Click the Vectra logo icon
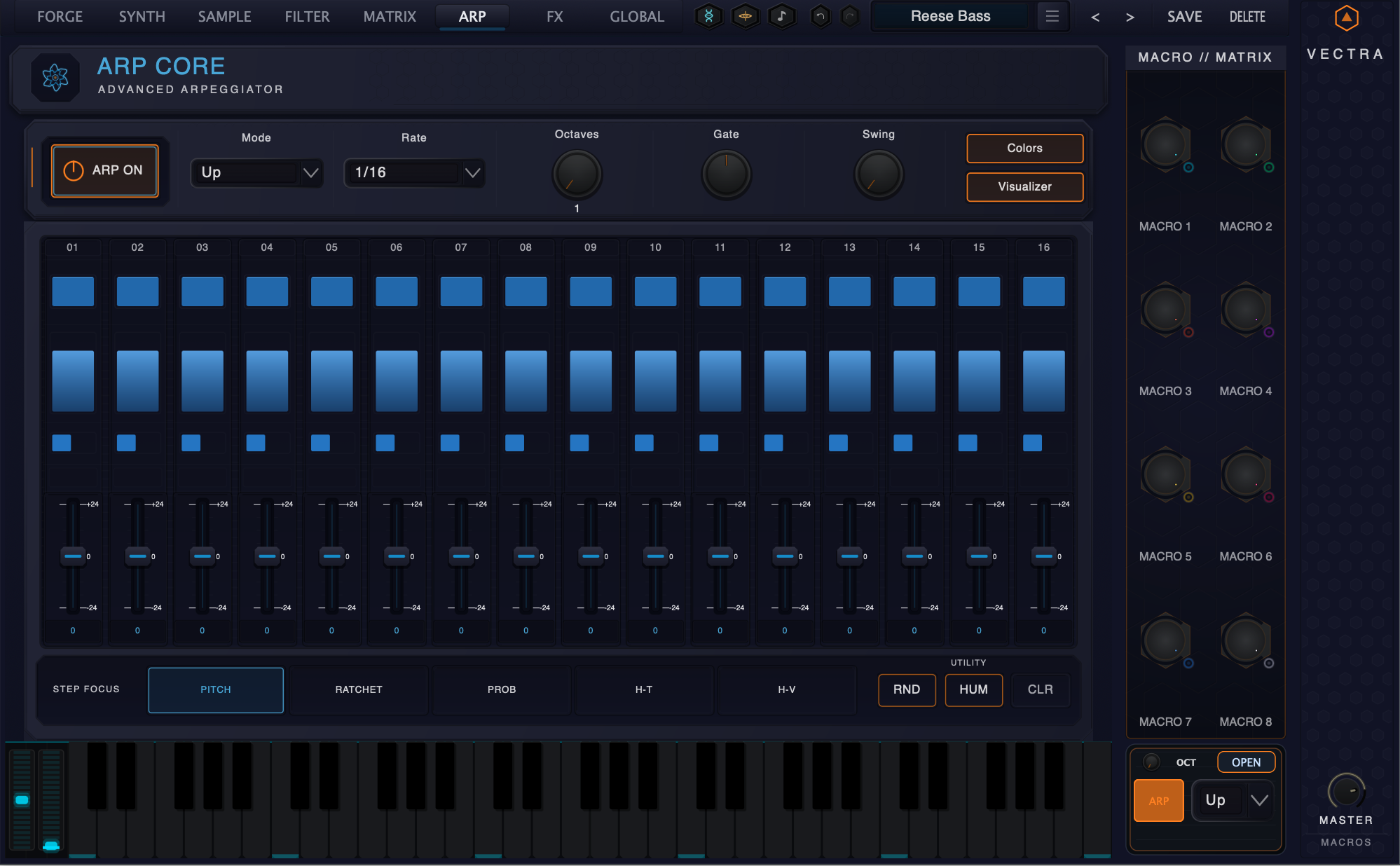Viewport: 1400px width, 866px height. 1346,18
